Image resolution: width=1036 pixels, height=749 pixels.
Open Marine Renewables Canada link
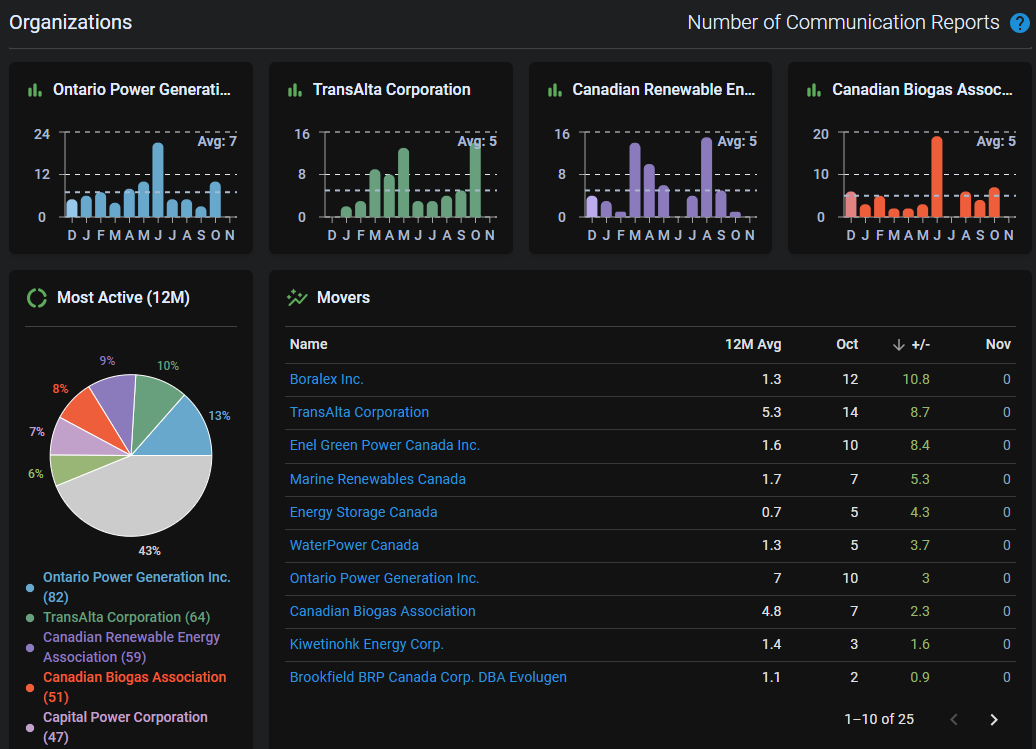[377, 479]
